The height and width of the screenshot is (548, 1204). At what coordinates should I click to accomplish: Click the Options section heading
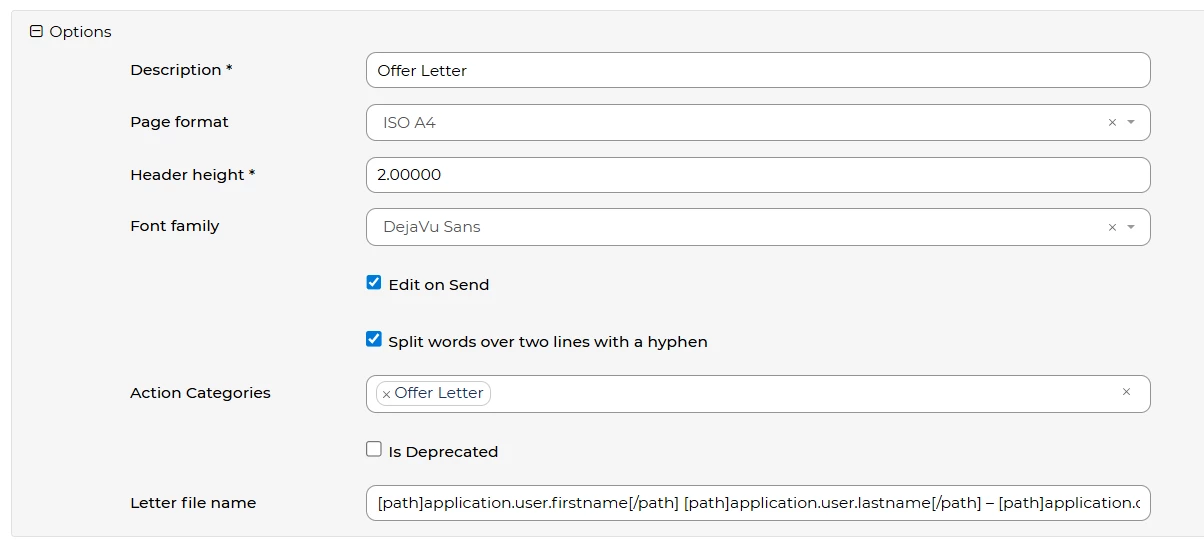click(x=80, y=32)
